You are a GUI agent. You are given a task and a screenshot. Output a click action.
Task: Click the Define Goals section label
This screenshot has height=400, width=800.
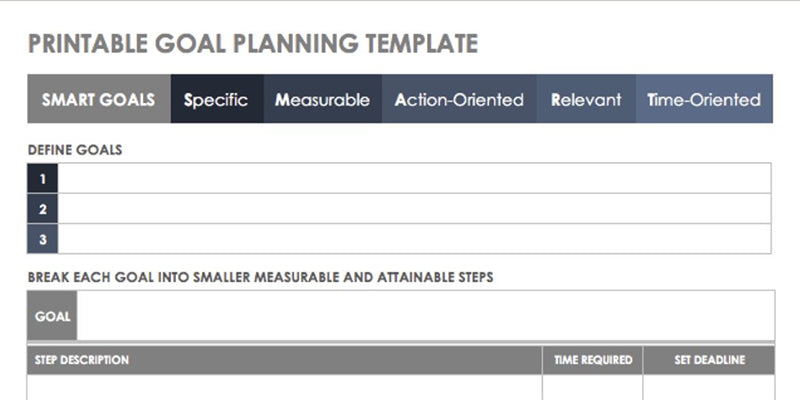pyautogui.click(x=75, y=150)
